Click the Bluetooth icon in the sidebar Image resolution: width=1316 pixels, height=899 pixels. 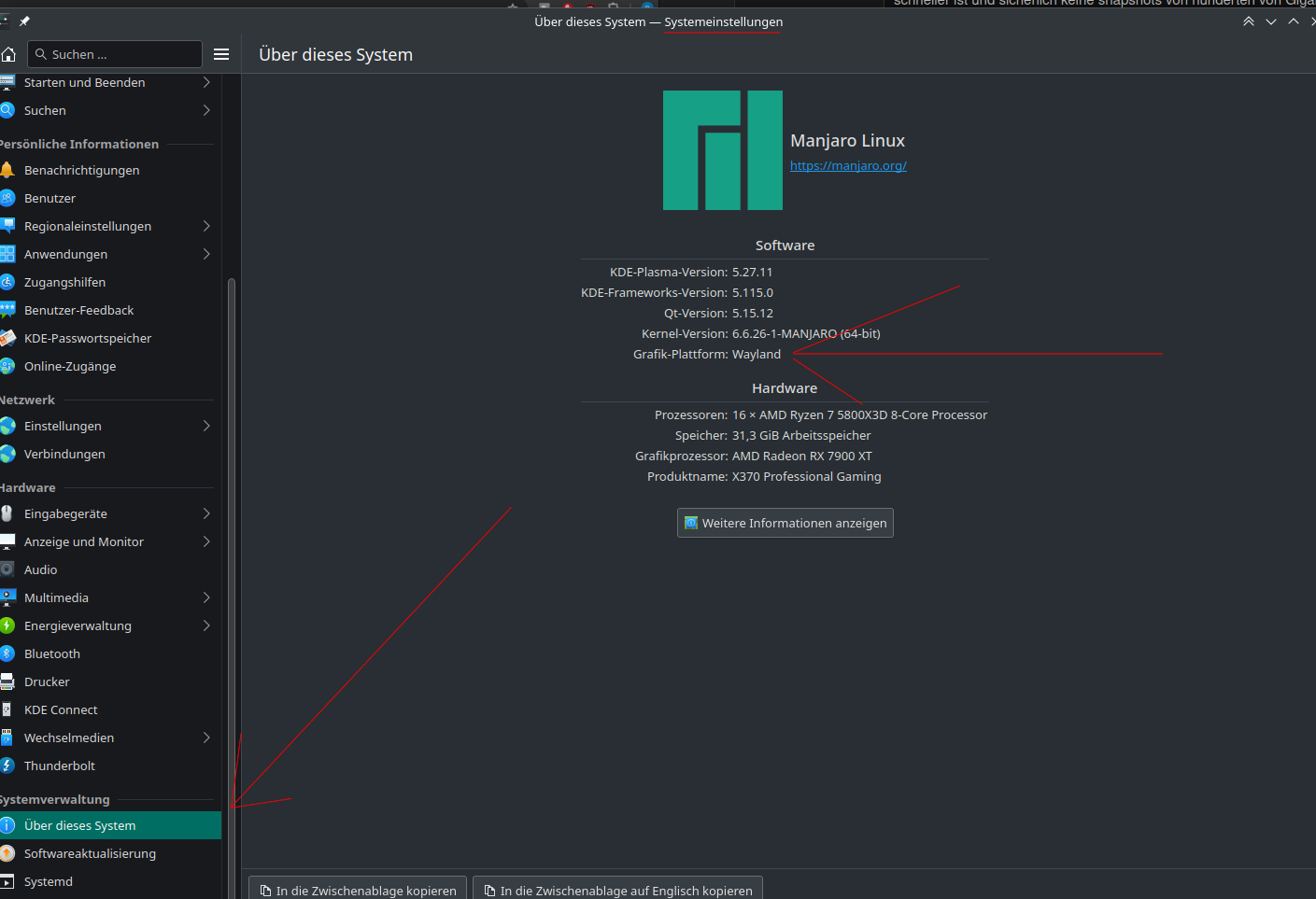[7, 653]
